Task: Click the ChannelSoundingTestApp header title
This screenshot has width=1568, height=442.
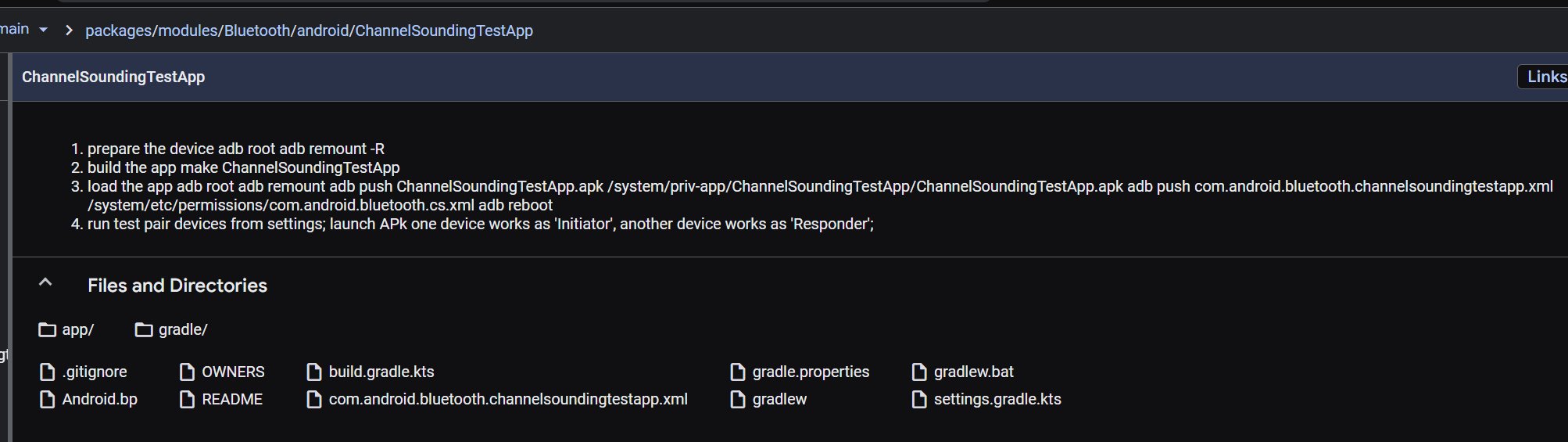Action: coord(113,77)
